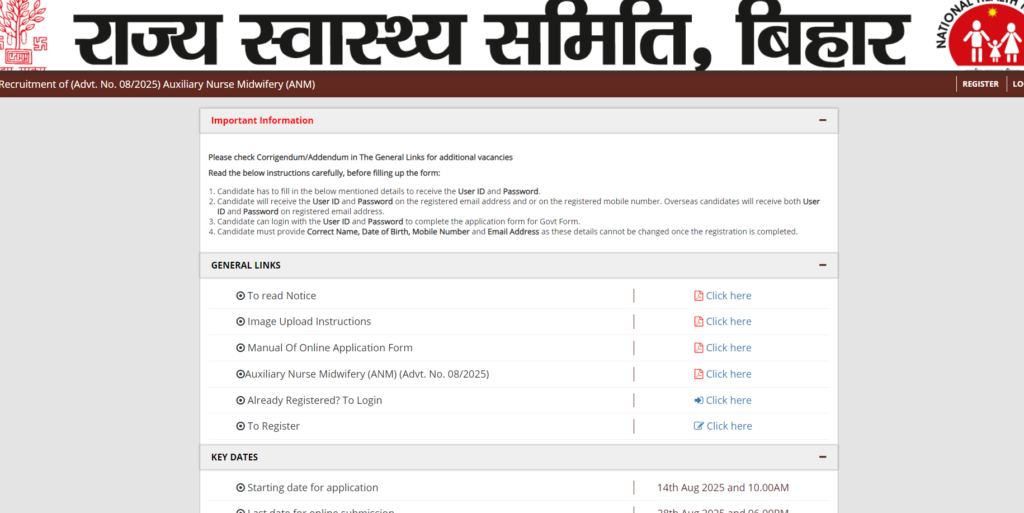Screen dimensions: 1024x513
Task: Click the PDF icon beside To read Notice
Action: [x=698, y=296]
